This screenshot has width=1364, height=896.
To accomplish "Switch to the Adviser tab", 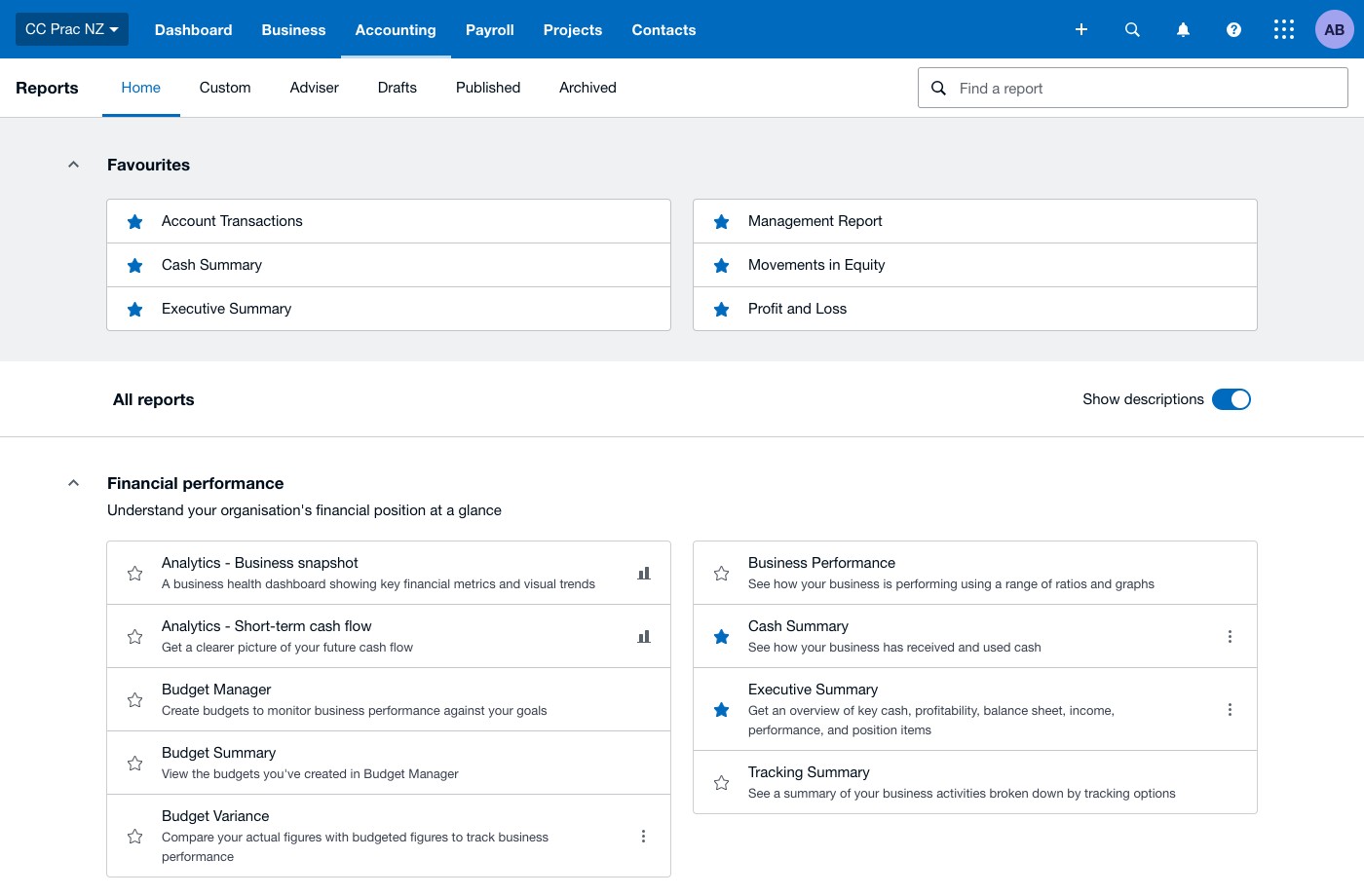I will click(315, 88).
